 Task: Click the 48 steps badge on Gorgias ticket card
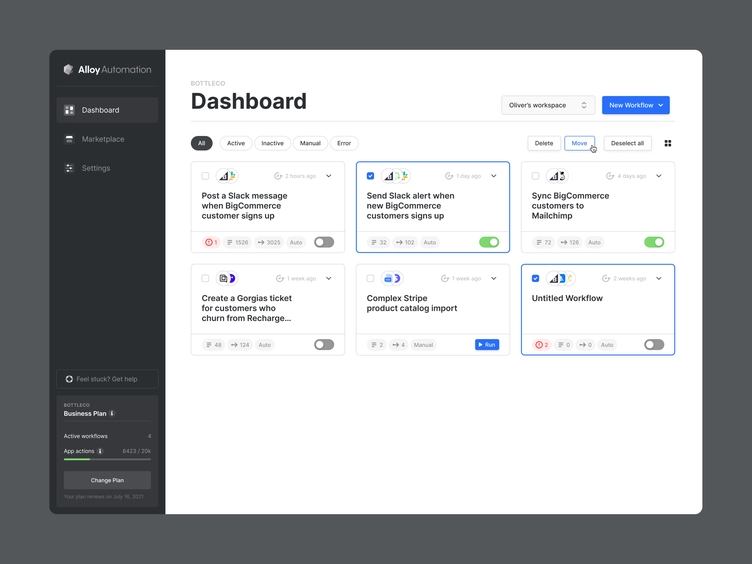pos(214,345)
